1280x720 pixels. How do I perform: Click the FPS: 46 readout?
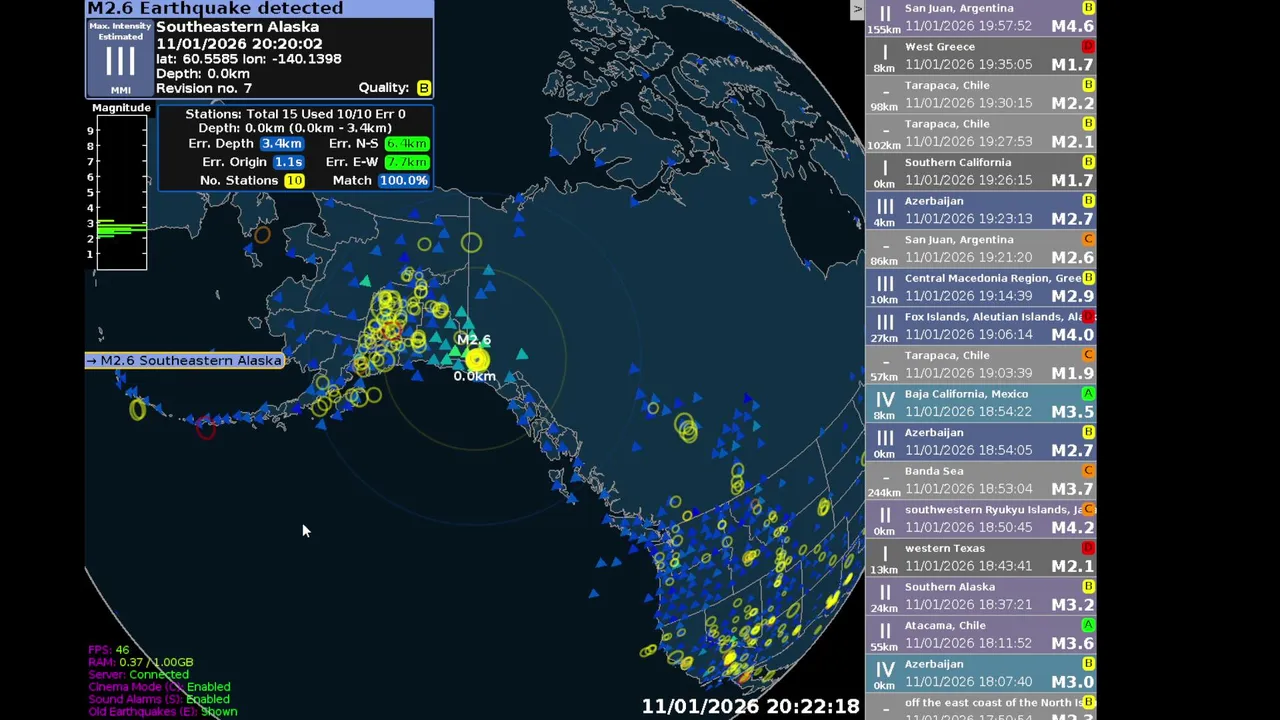pyautogui.click(x=108, y=650)
